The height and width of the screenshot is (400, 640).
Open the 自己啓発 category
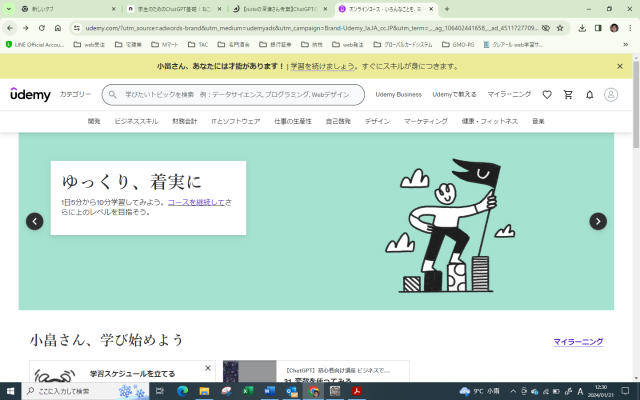click(338, 121)
